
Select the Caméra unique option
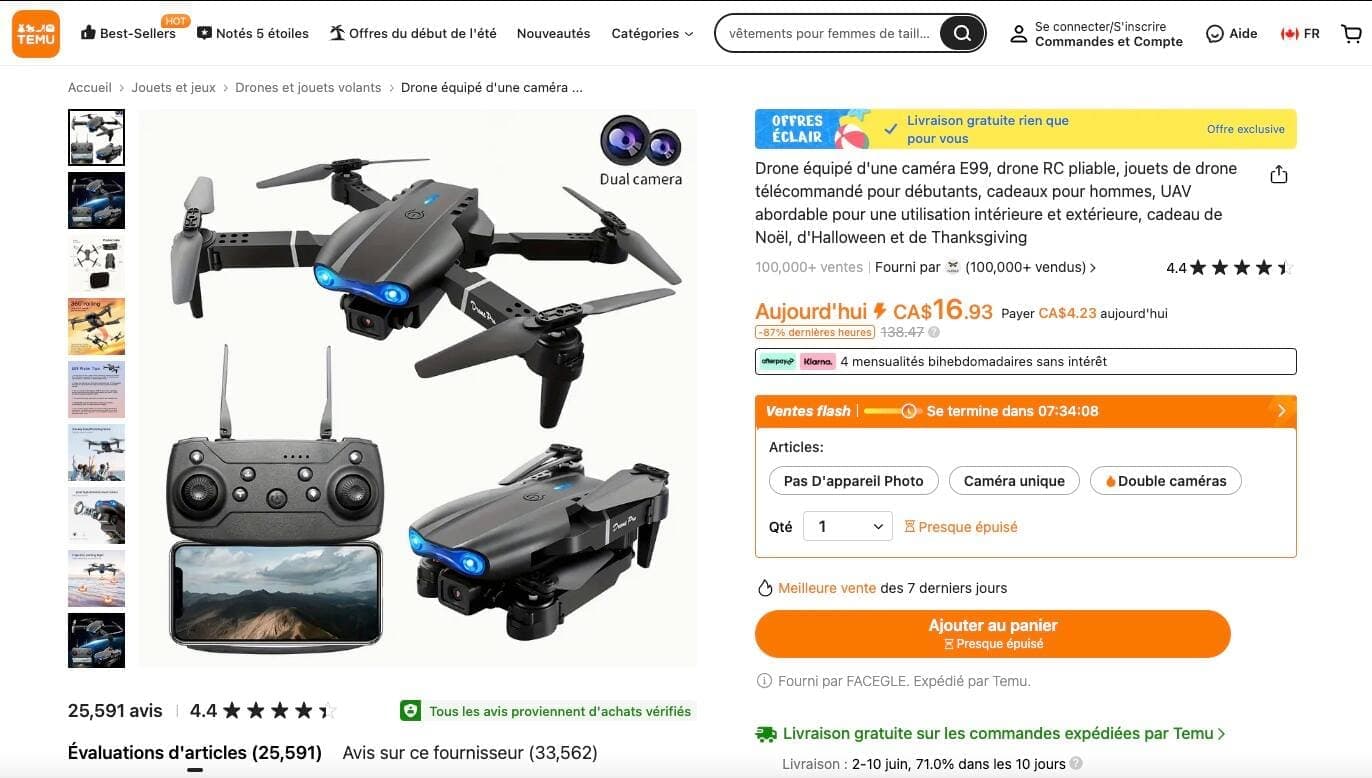pyautogui.click(x=1014, y=481)
